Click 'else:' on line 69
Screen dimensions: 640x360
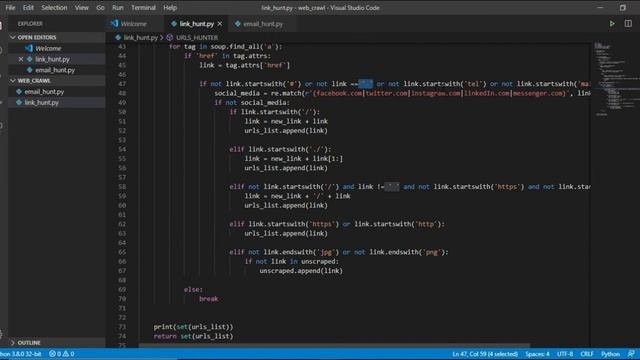[193, 290]
